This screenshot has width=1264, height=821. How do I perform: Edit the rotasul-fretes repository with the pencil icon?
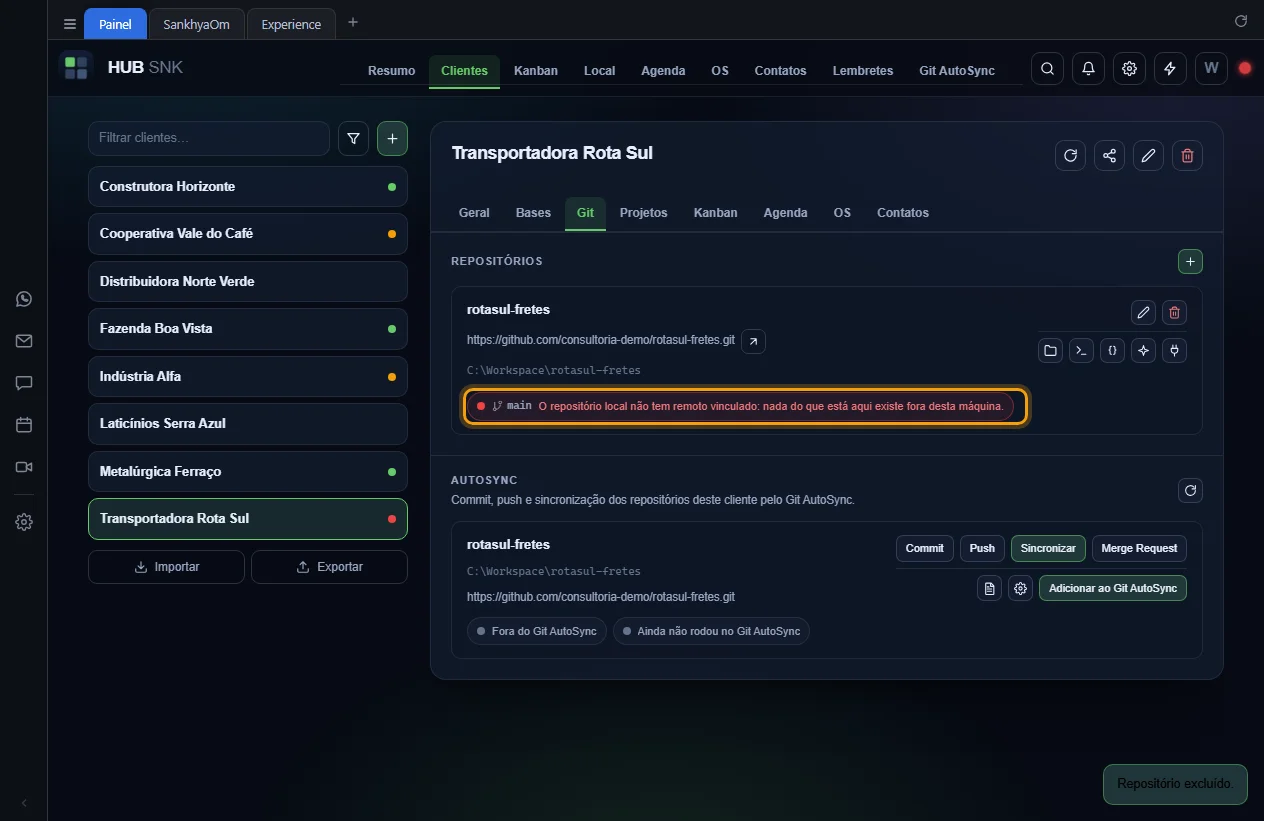pyautogui.click(x=1143, y=313)
